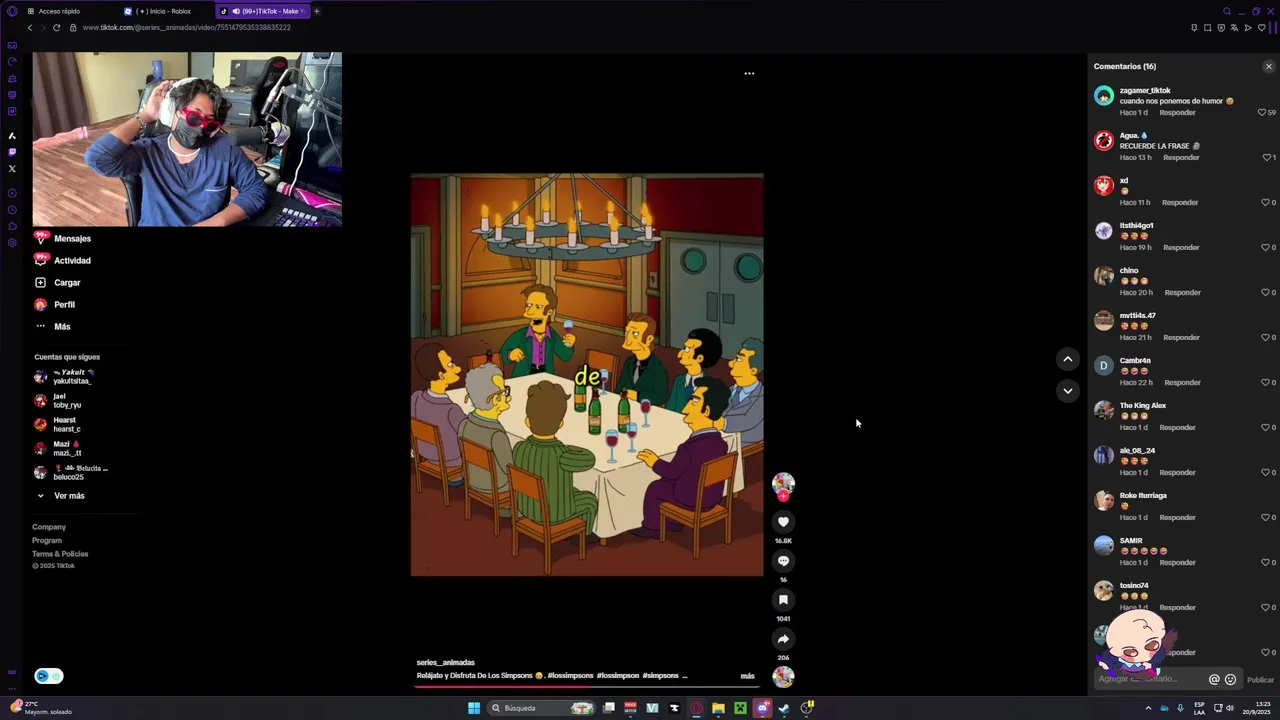Expand the video description with más
Screen dimensions: 1280x720
click(x=747, y=676)
